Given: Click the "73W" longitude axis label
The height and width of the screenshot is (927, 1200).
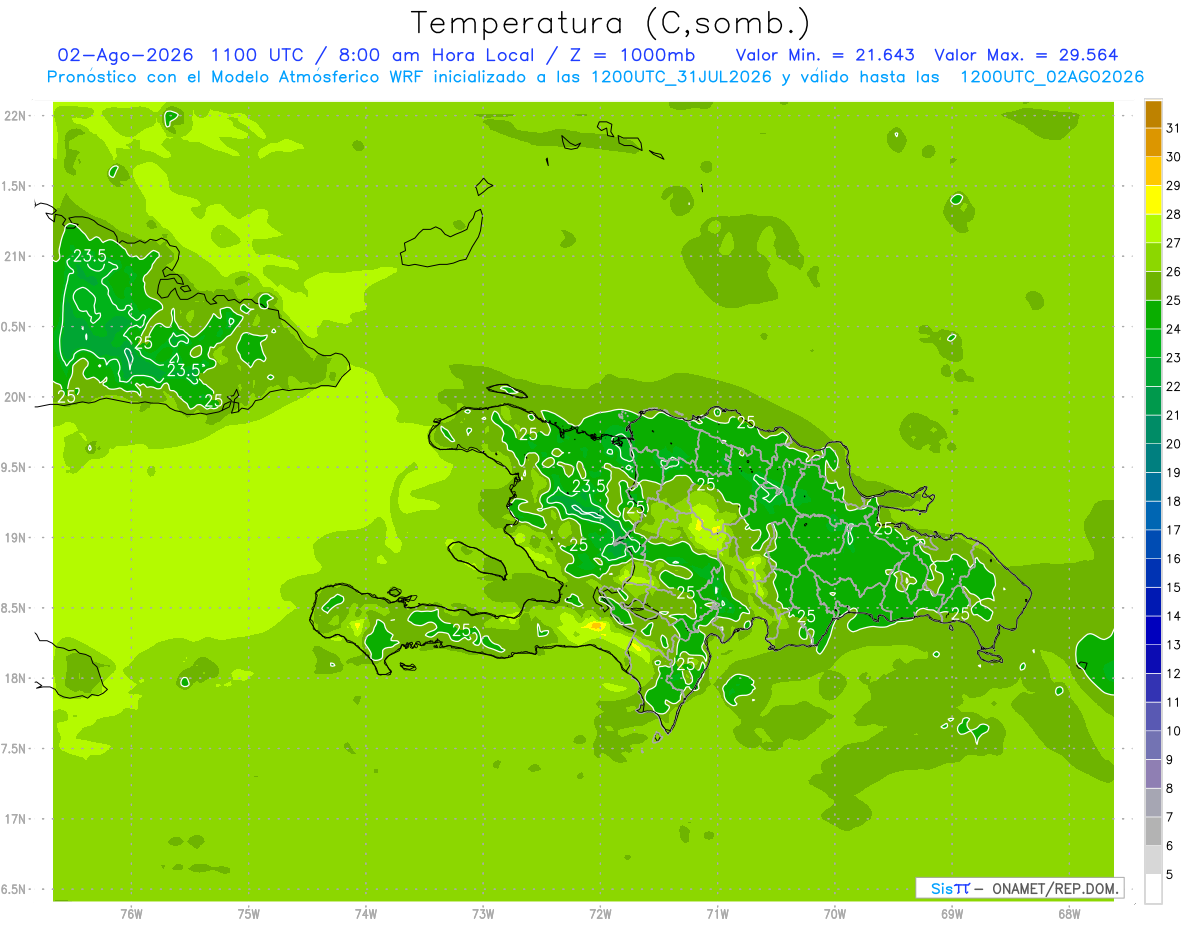Looking at the screenshot, I should pyautogui.click(x=483, y=913).
